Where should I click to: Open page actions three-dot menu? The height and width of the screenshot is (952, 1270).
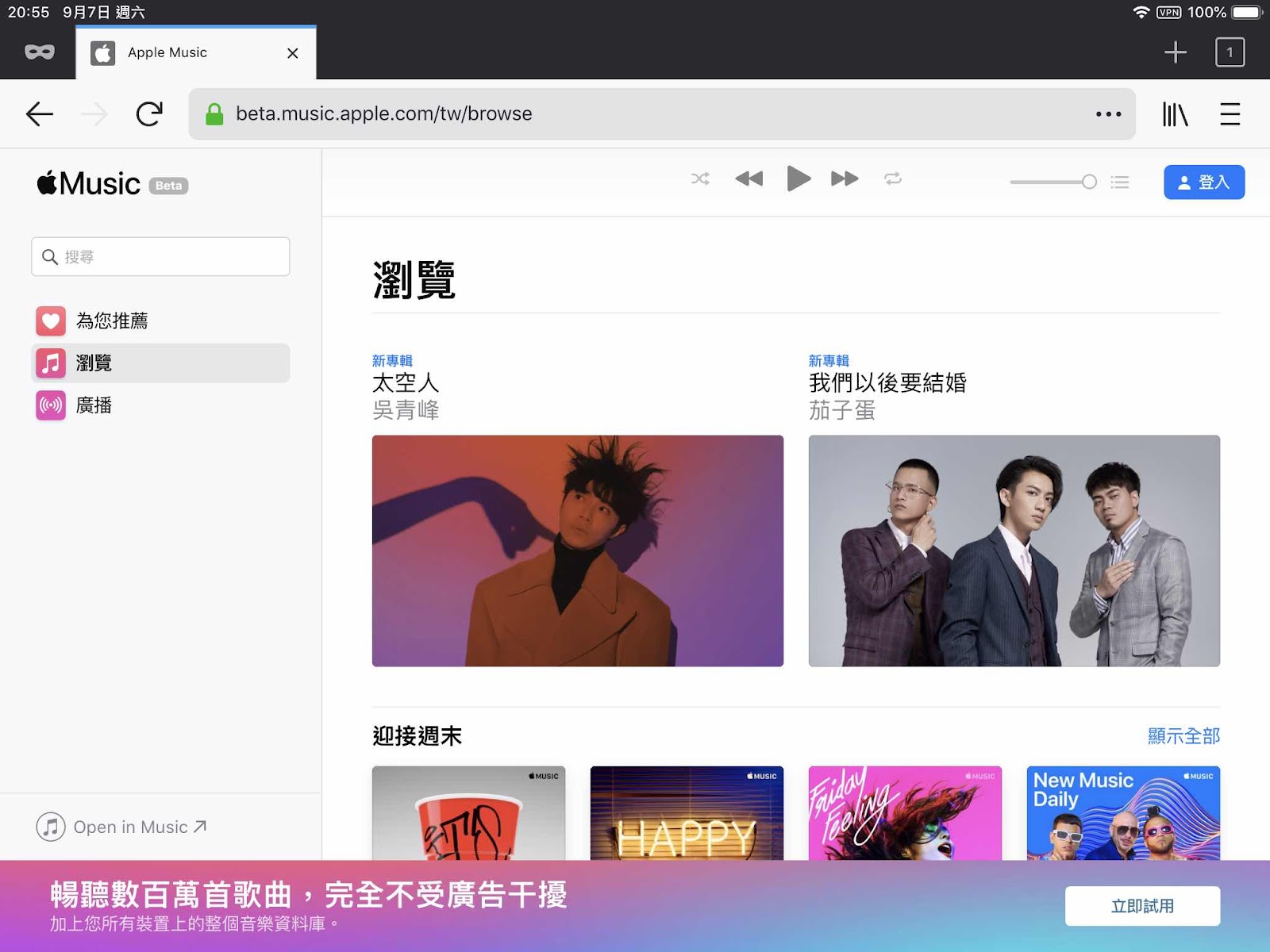(x=1108, y=114)
